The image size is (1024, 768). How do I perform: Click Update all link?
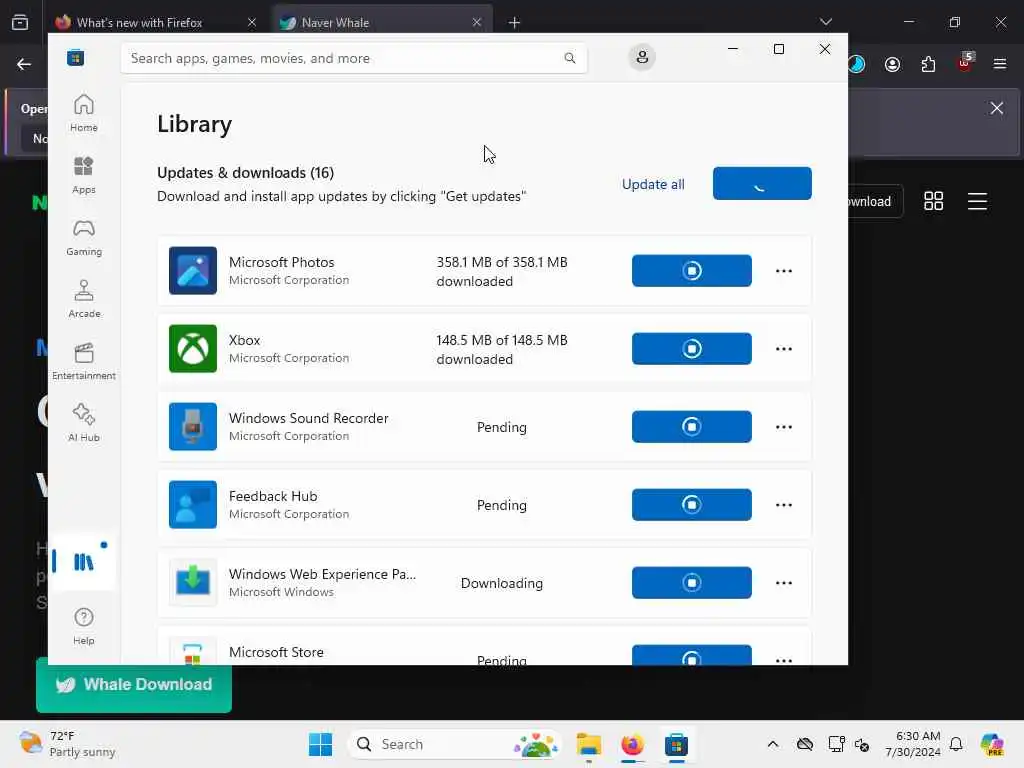[x=653, y=184]
